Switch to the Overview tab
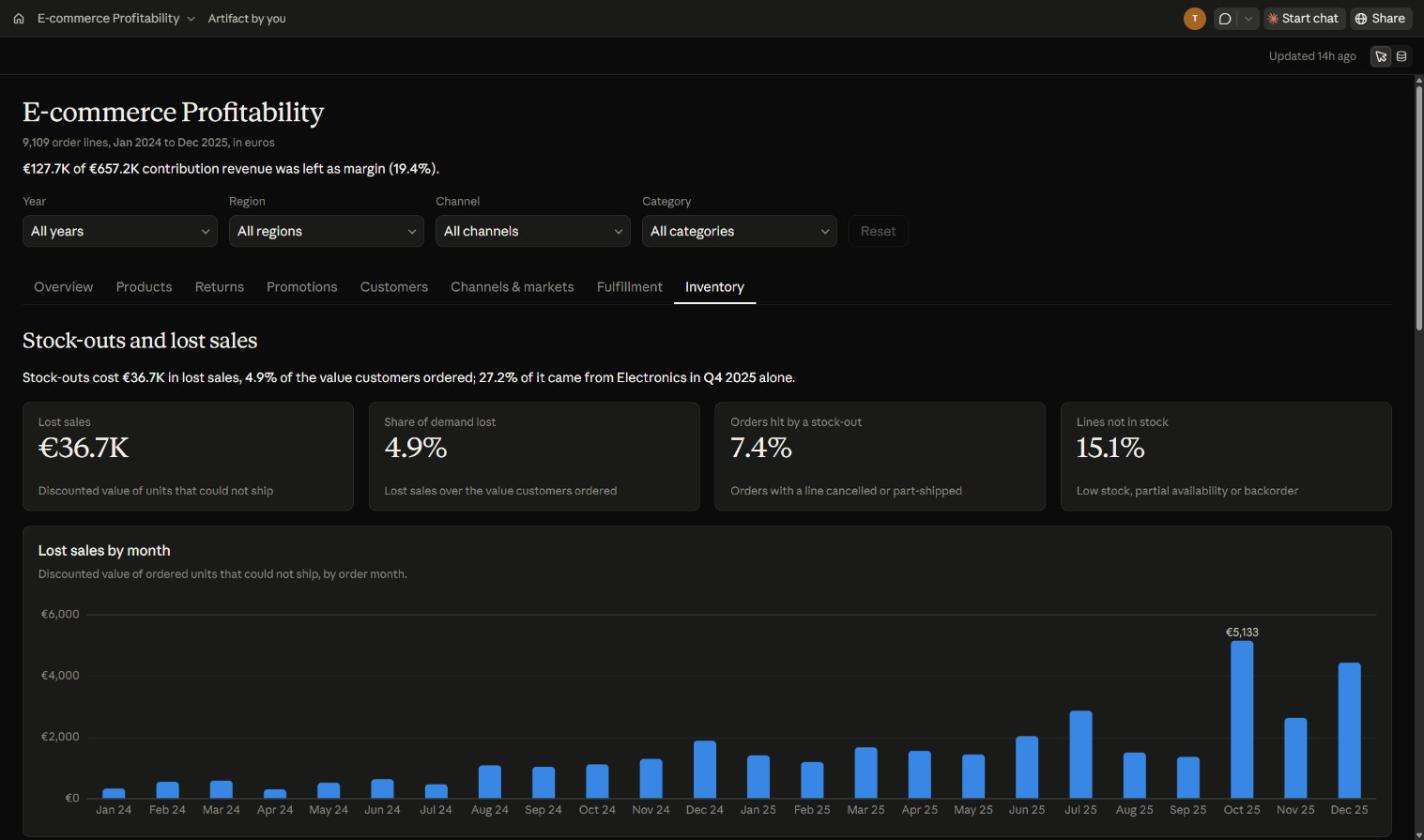Viewport: 1424px width, 840px height. click(x=63, y=287)
